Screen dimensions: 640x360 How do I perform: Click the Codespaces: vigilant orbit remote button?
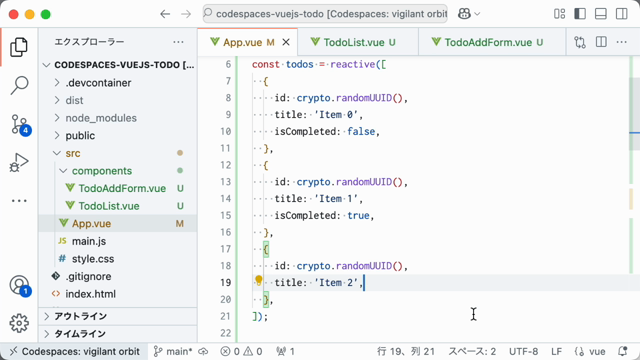click(x=74, y=351)
